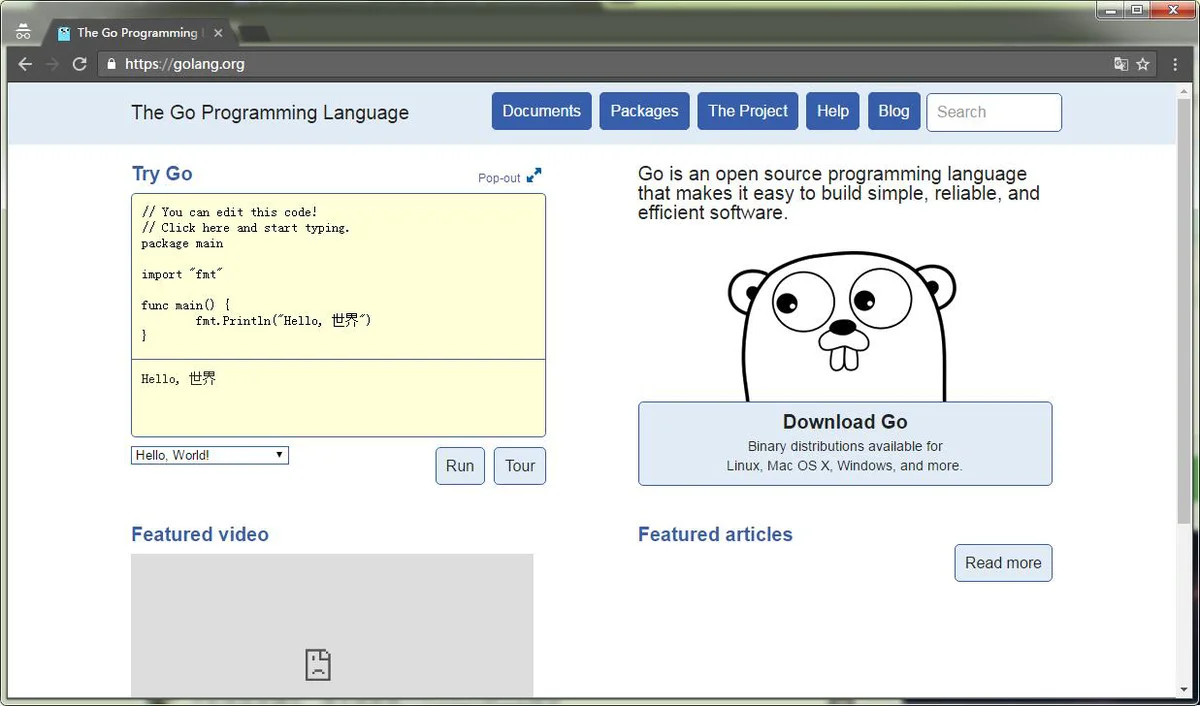Viewport: 1200px width, 706px height.
Task: Reload the golang.org page
Action: pos(80,64)
